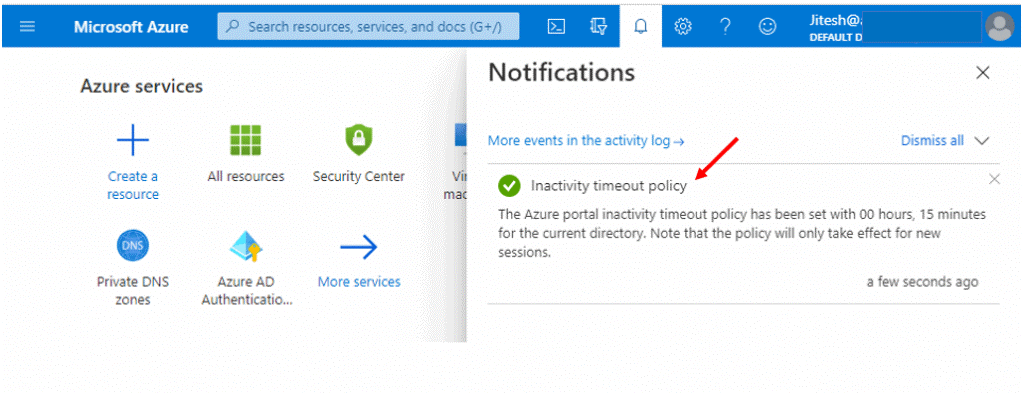1024x394 pixels.
Task: Click the Notifications heading
Action: tap(561, 73)
